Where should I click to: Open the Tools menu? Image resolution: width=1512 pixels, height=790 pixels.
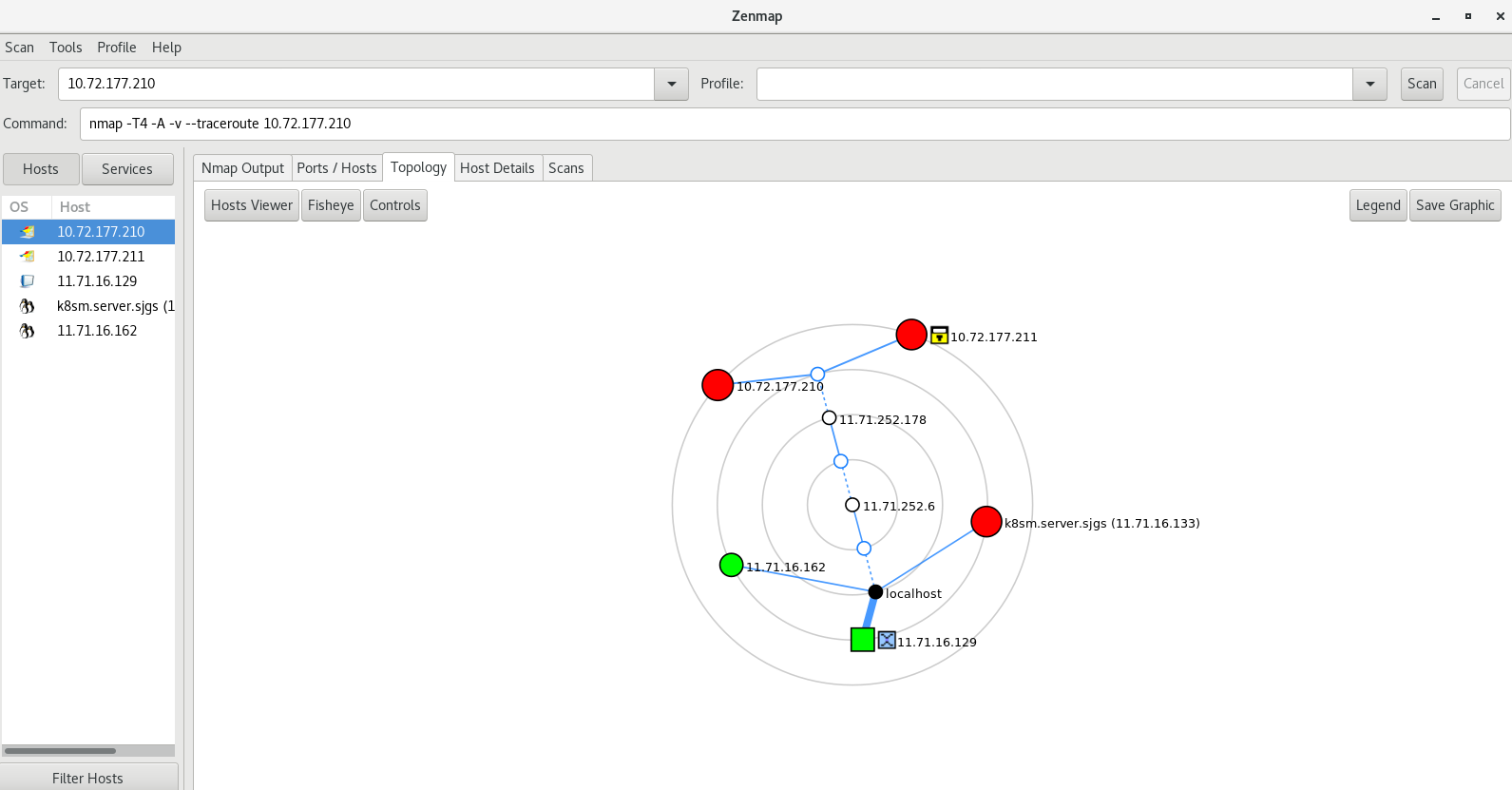tap(66, 48)
